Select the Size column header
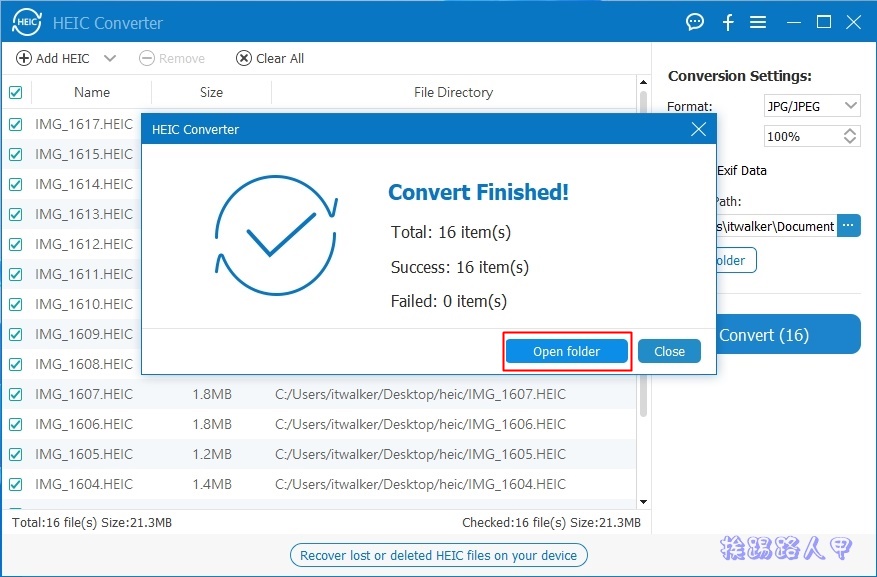Viewport: 877px width, 577px height. (210, 92)
